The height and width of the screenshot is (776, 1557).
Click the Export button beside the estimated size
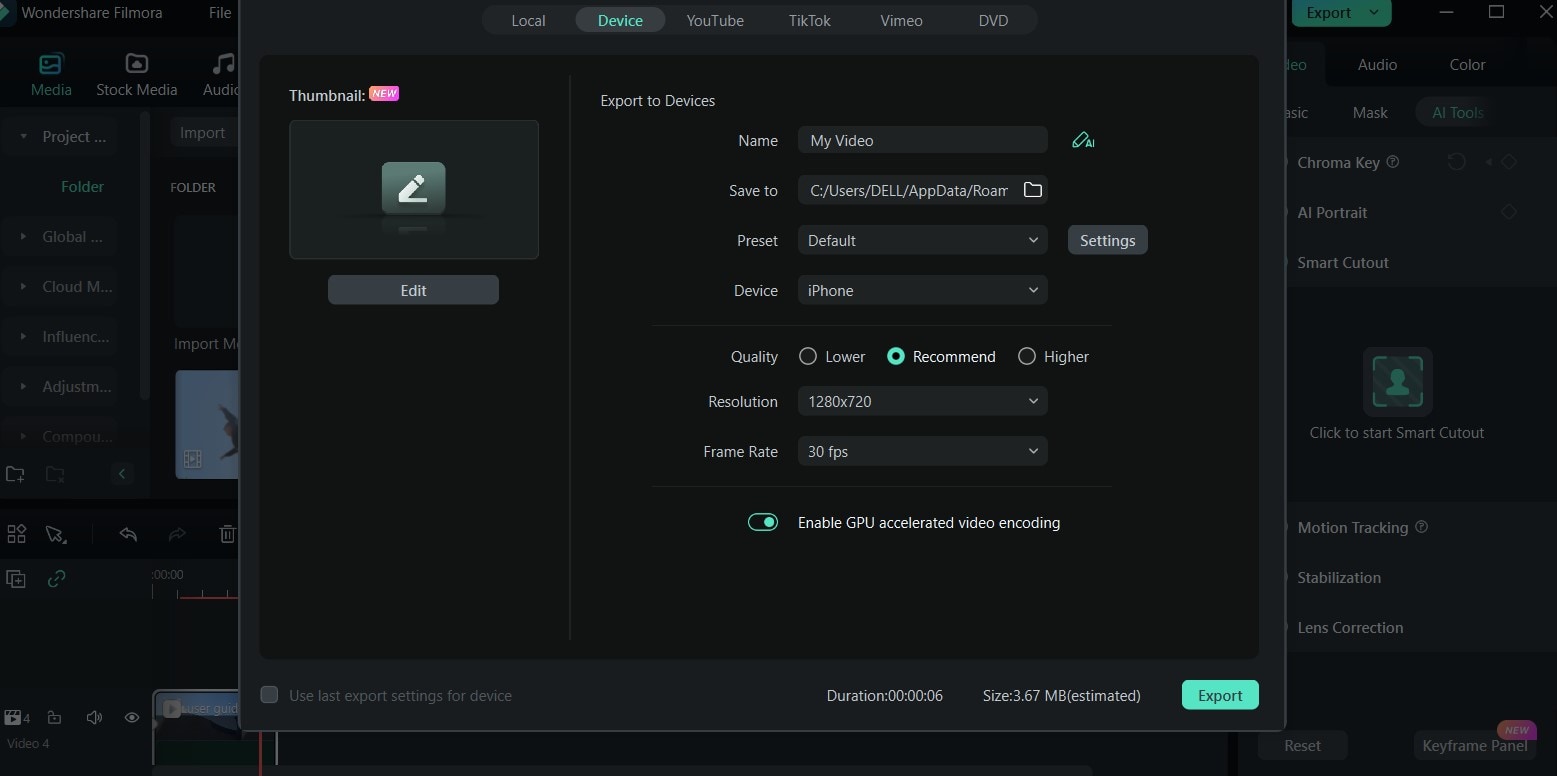click(1220, 695)
